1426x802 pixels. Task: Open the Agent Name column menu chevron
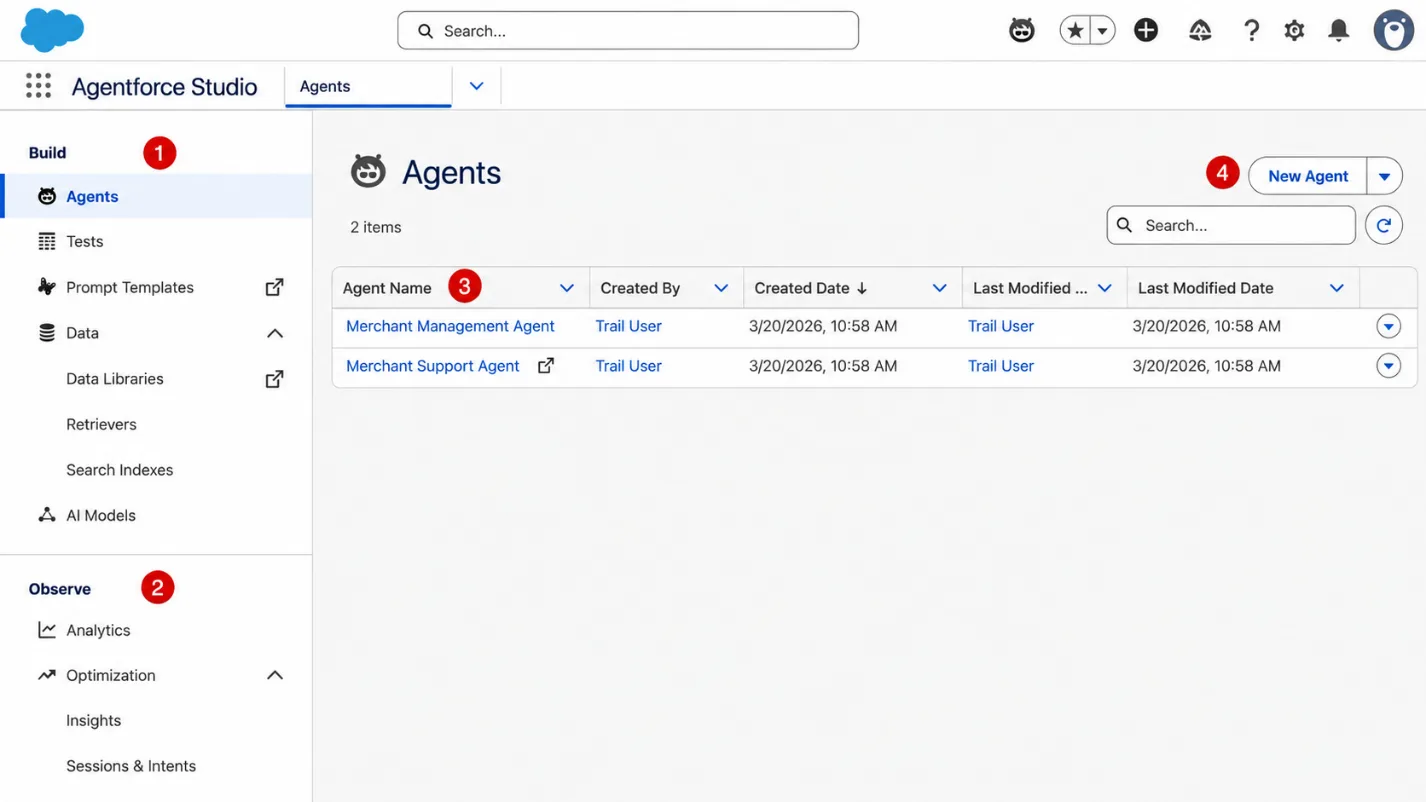567,288
